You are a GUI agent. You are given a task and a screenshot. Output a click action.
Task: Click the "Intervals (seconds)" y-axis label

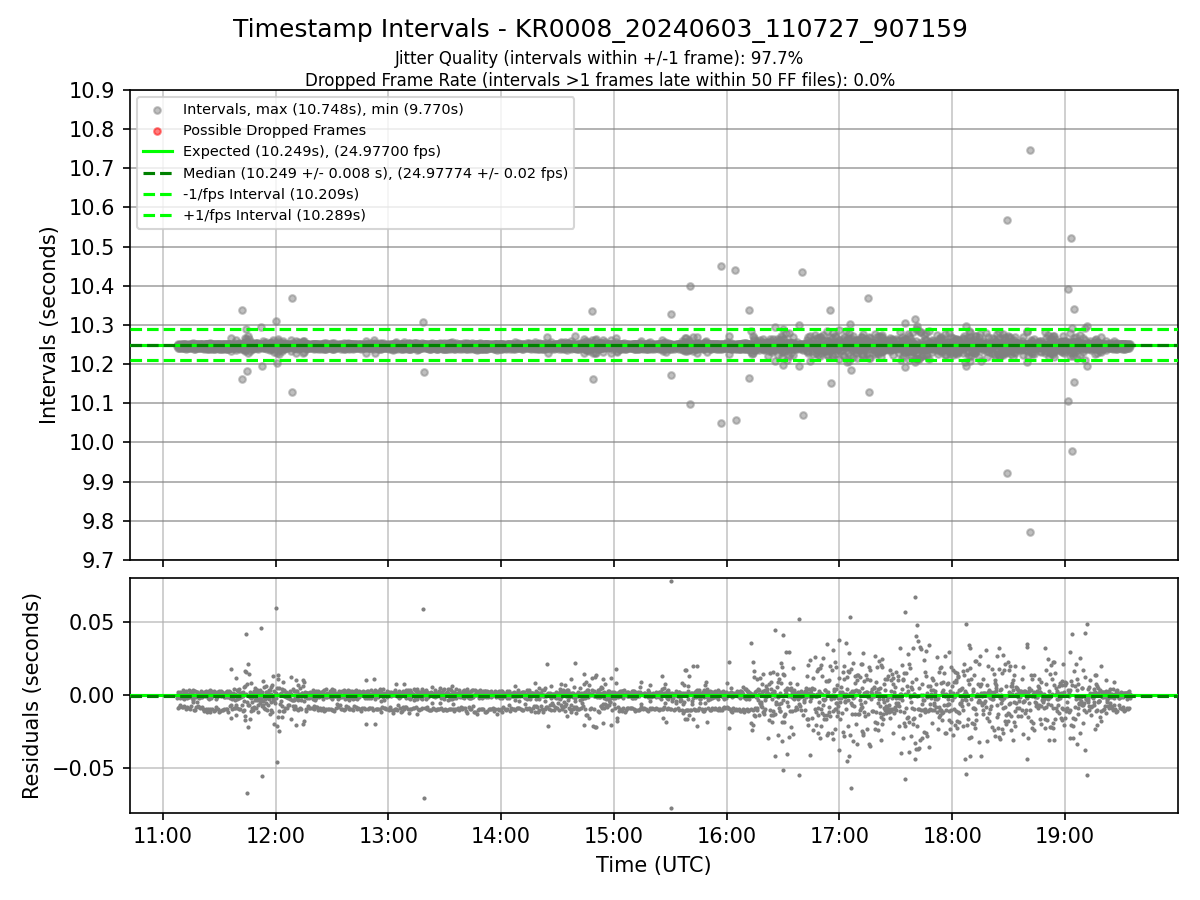pos(48,325)
